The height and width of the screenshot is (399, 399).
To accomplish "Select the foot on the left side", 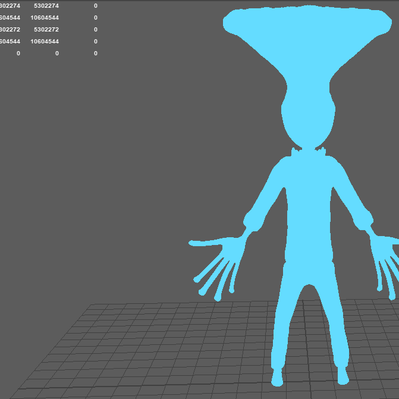I will tap(277, 377).
